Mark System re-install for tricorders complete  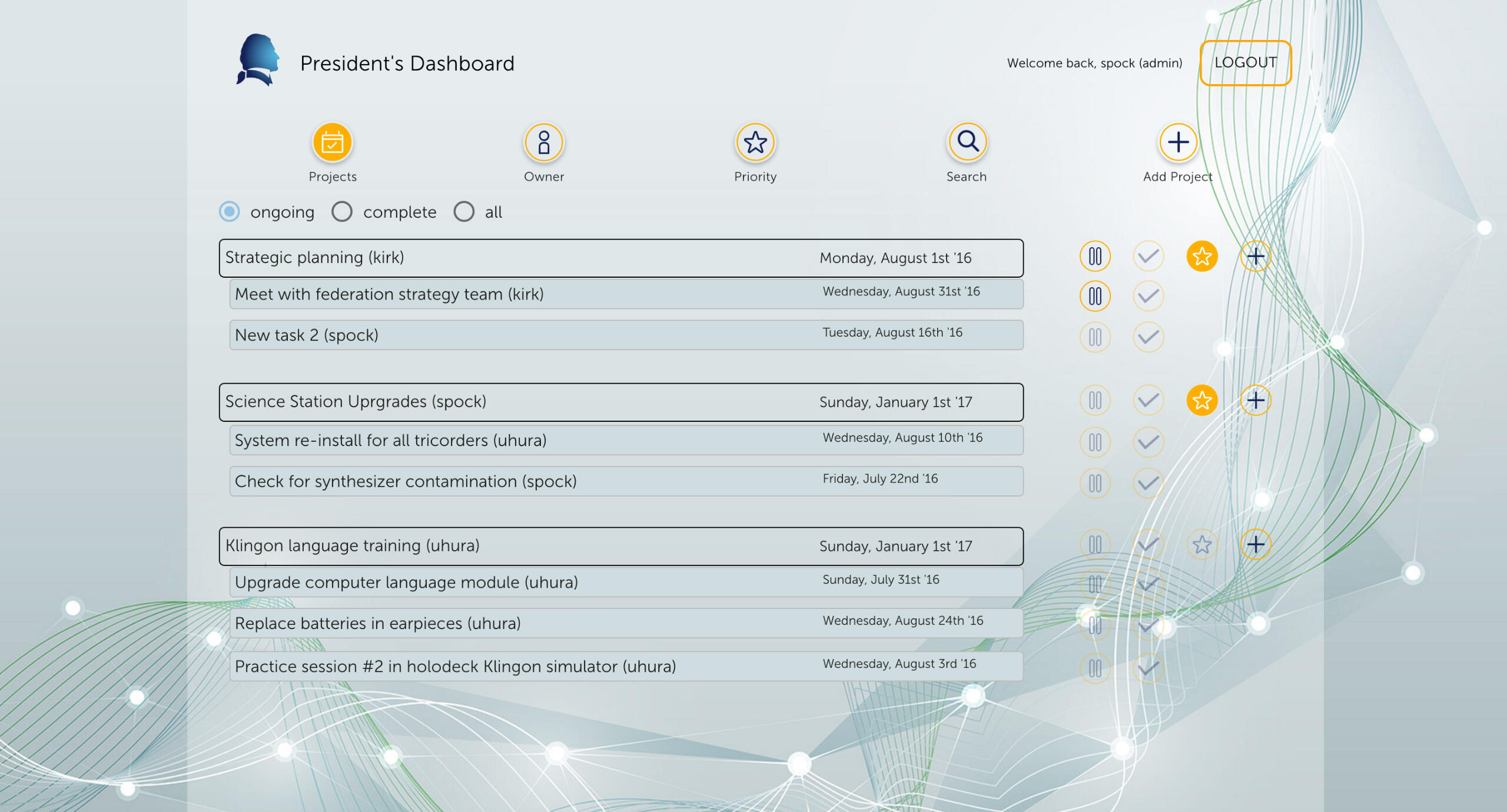pyautogui.click(x=1148, y=442)
